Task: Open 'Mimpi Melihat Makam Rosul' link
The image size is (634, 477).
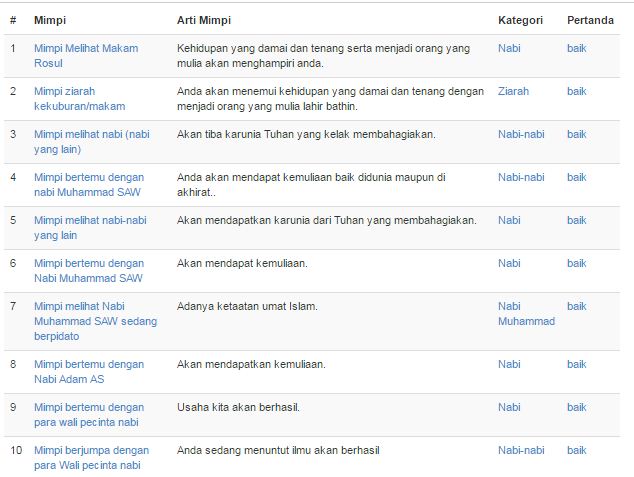Action: (x=86, y=56)
